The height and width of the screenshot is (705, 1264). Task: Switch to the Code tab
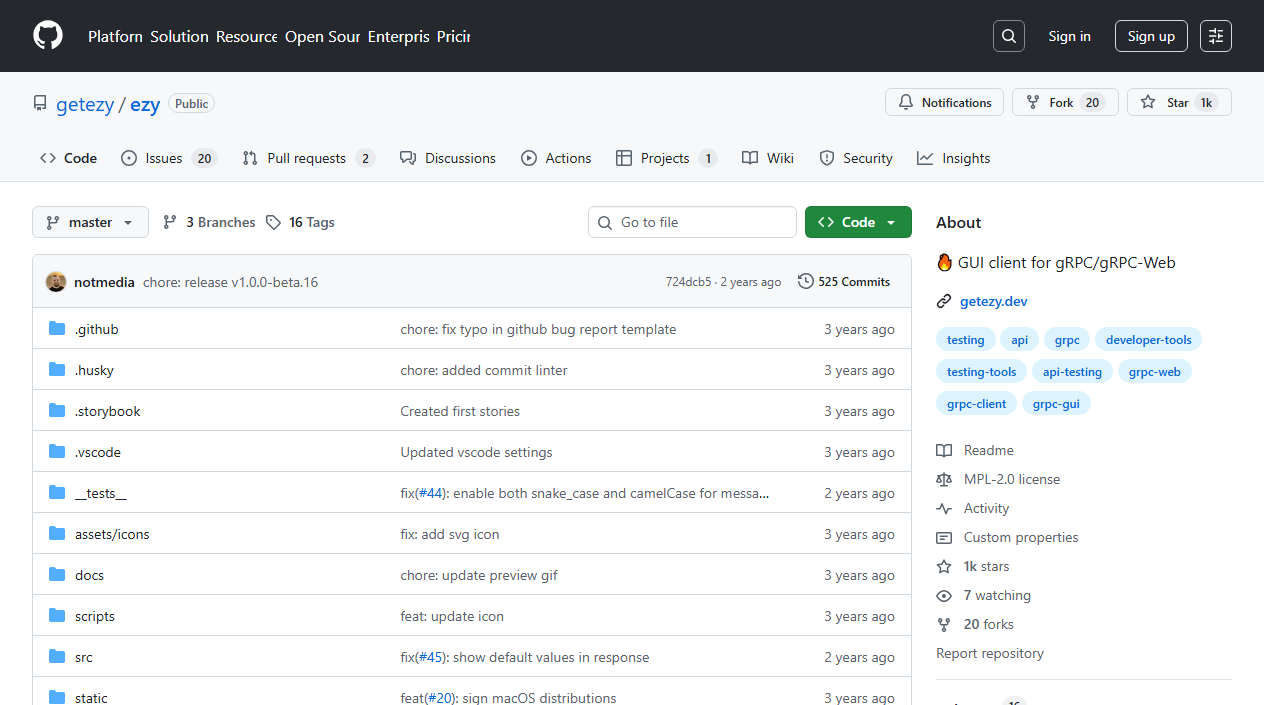[69, 158]
